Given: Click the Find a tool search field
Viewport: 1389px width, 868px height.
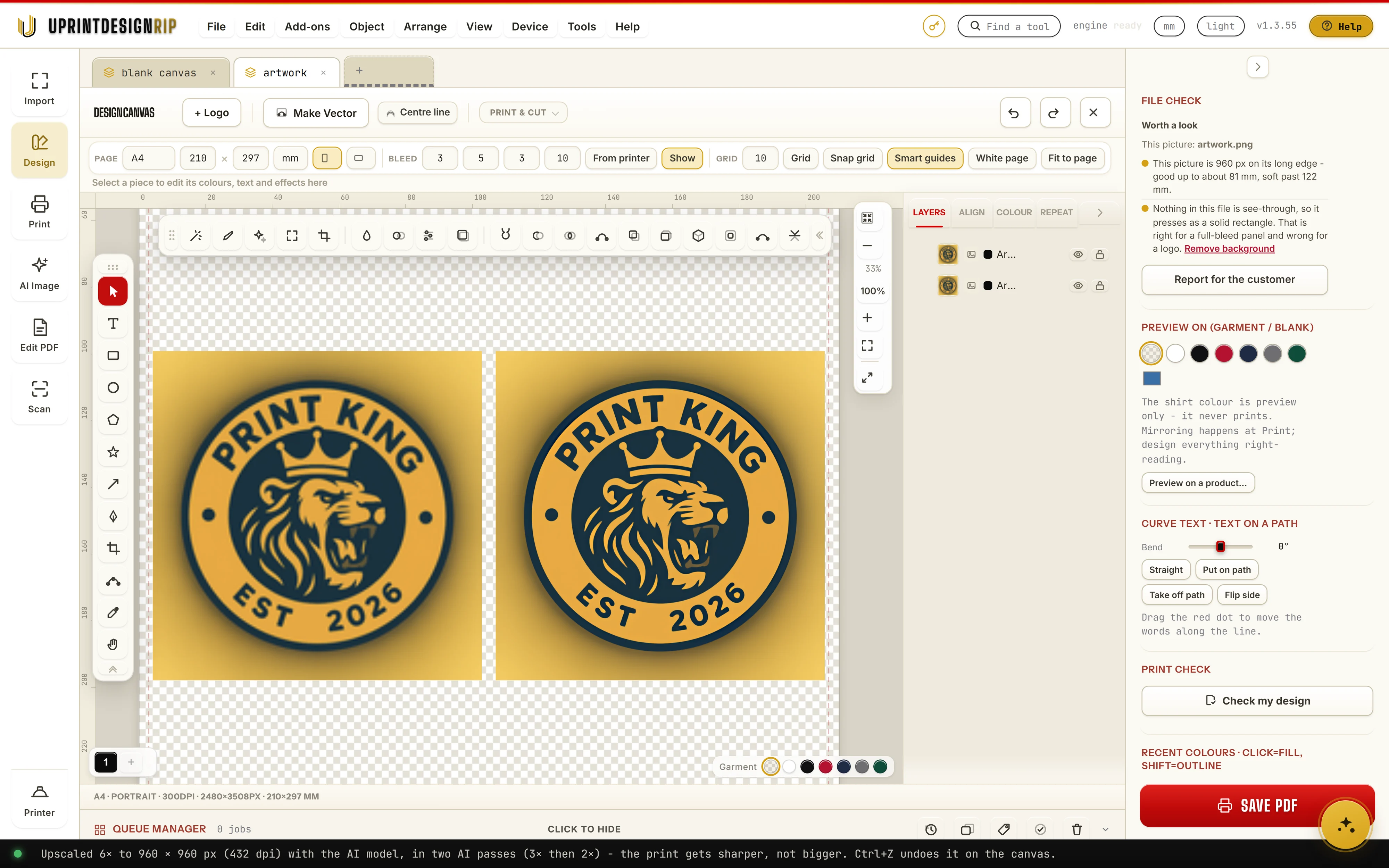Looking at the screenshot, I should (x=1008, y=26).
